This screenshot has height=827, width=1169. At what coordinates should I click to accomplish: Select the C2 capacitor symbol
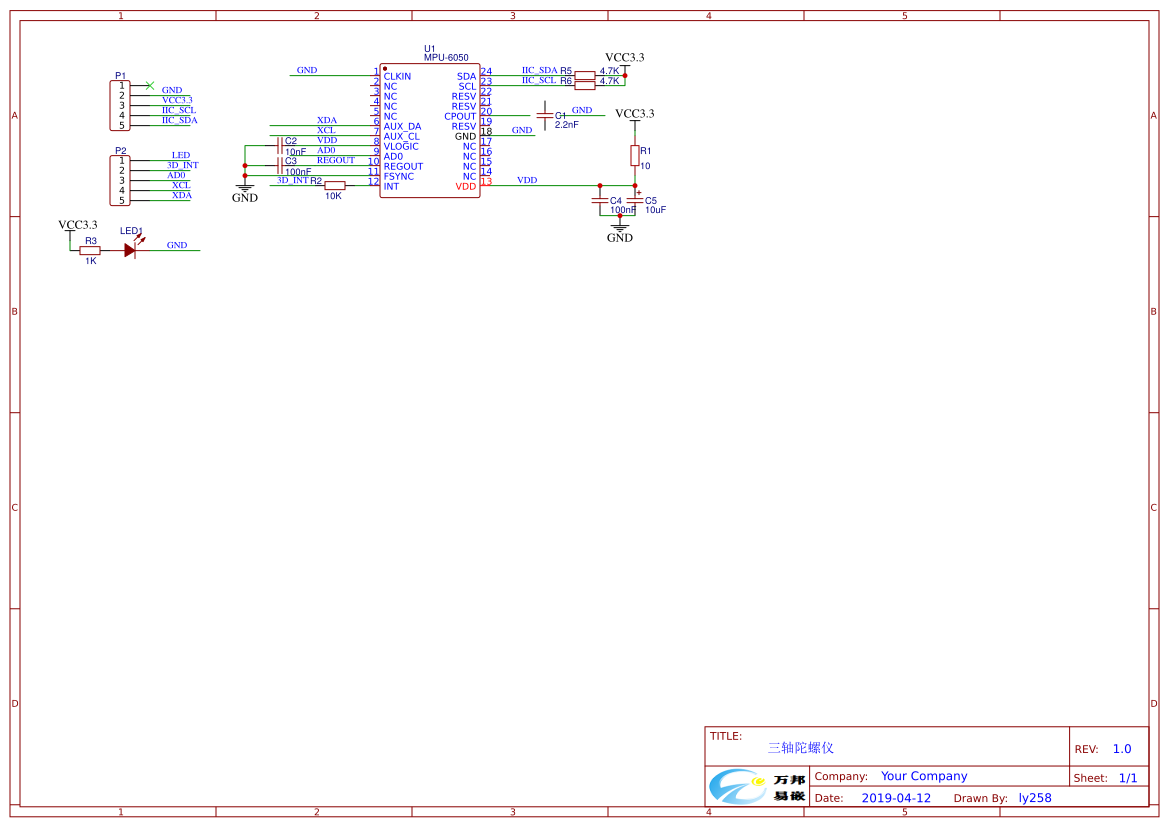(x=280, y=145)
